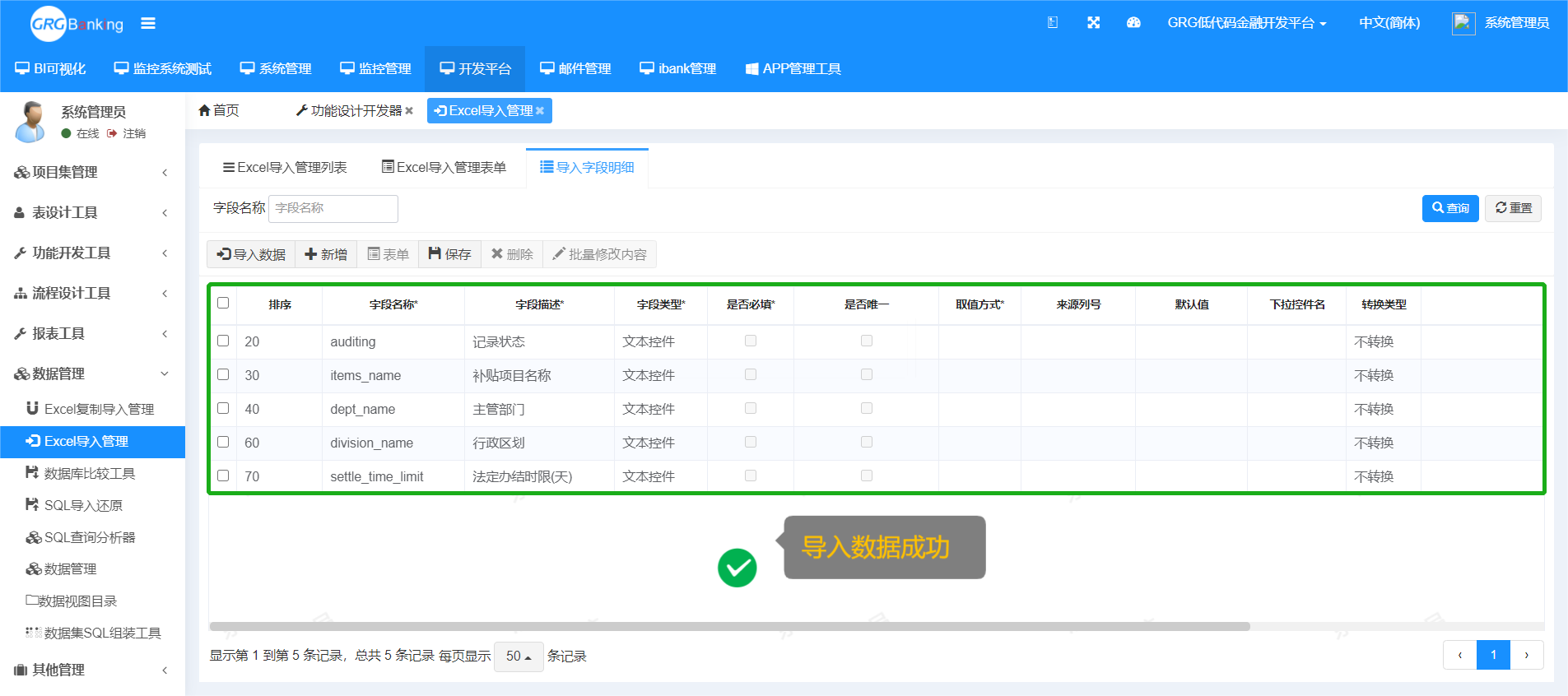Open 邮件管理 top menu
The width and height of the screenshot is (1568, 696).
pos(575,68)
